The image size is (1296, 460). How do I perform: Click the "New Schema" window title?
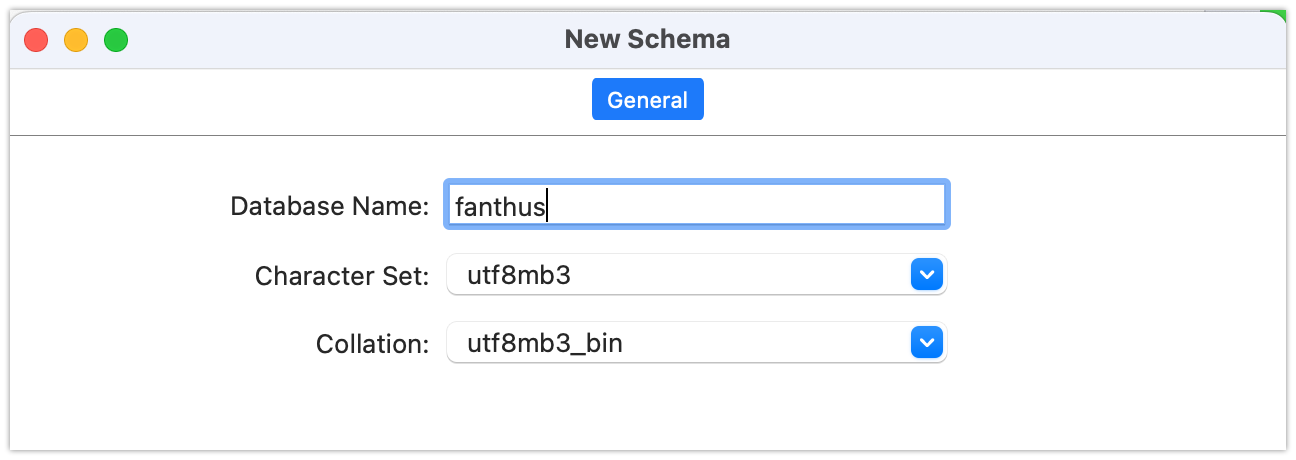[647, 40]
